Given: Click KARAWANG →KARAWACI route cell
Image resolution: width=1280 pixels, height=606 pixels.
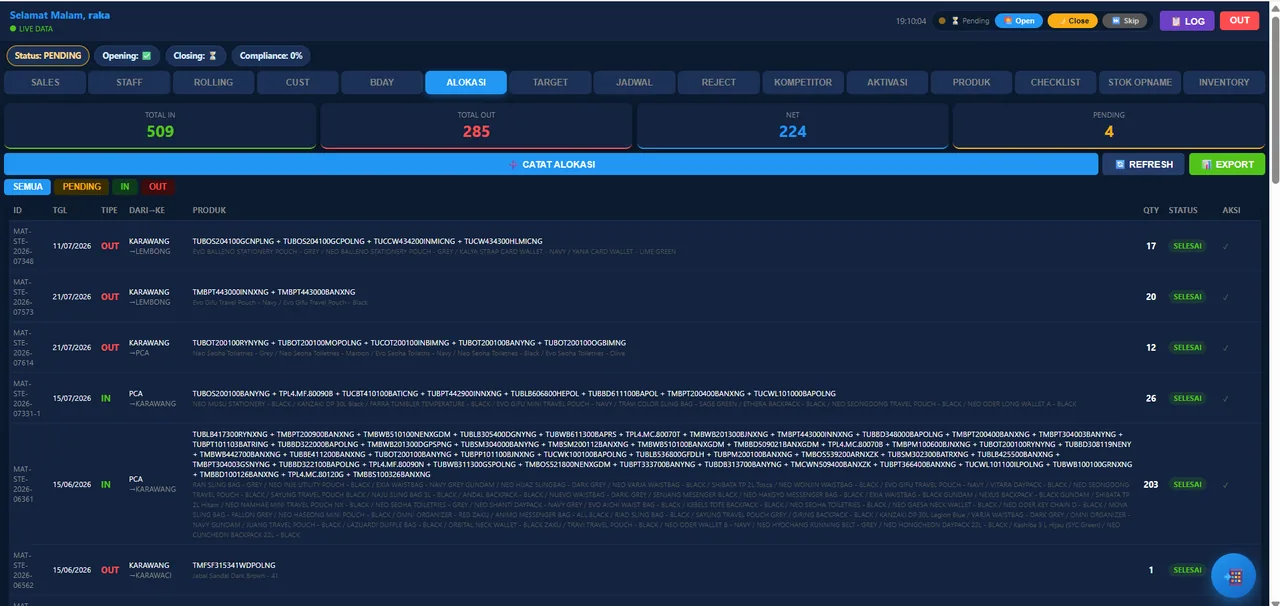Looking at the screenshot, I should point(152,570).
